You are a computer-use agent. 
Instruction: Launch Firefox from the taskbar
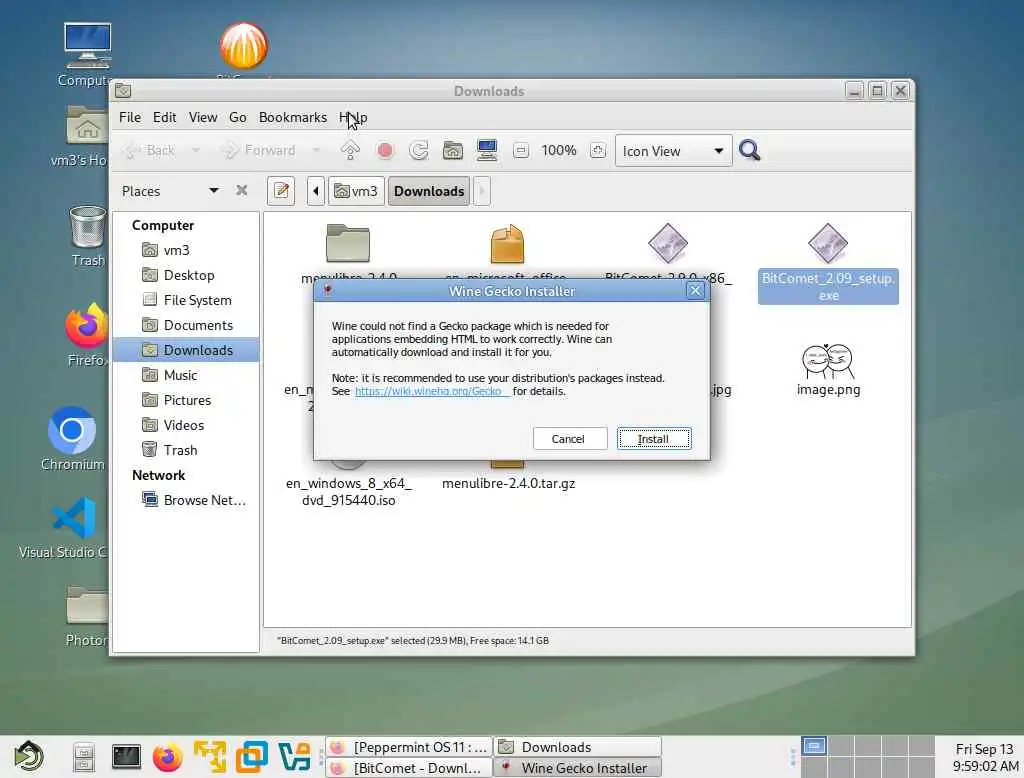tap(168, 757)
